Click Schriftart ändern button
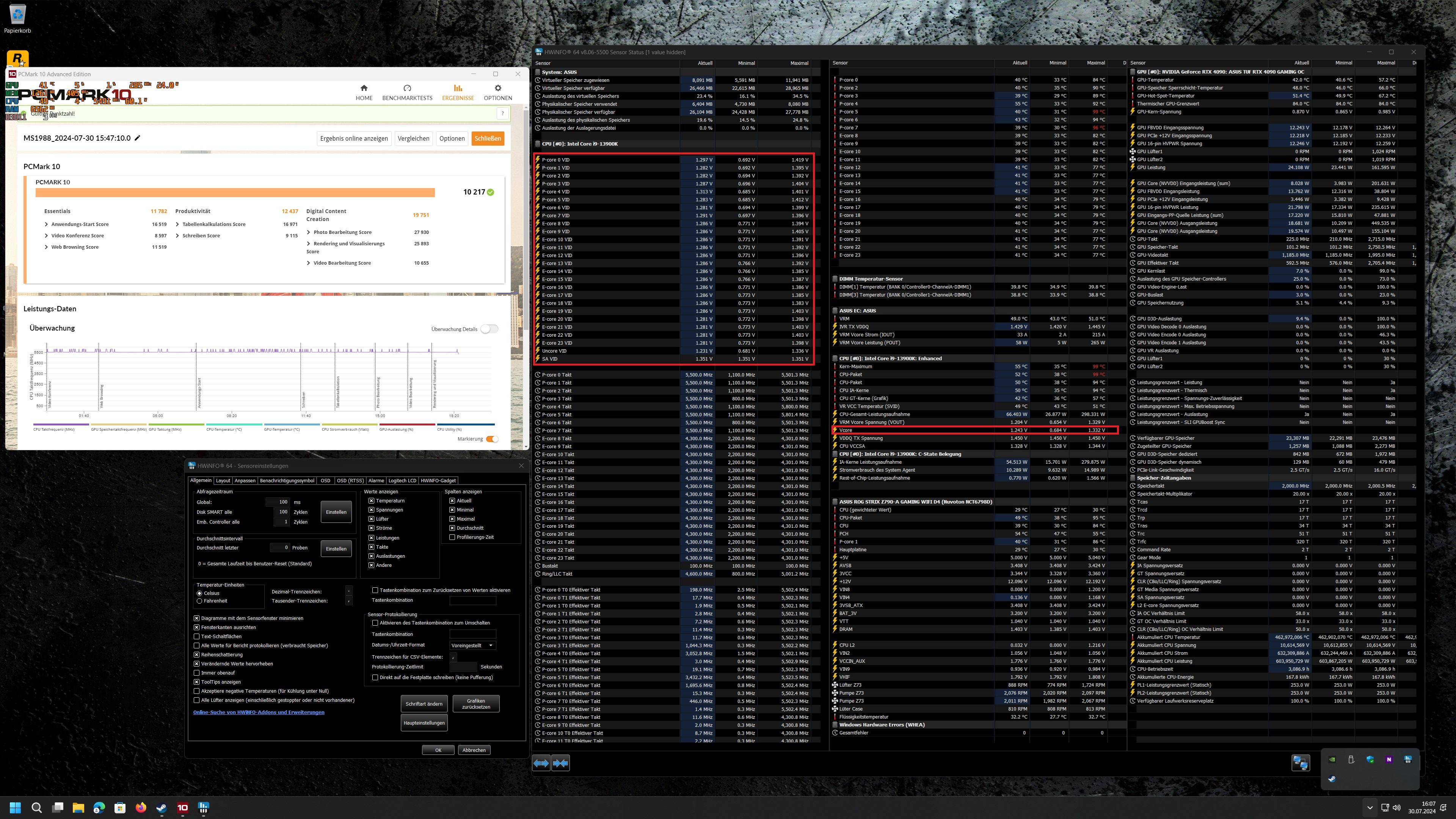This screenshot has width=1456, height=819. point(424,704)
